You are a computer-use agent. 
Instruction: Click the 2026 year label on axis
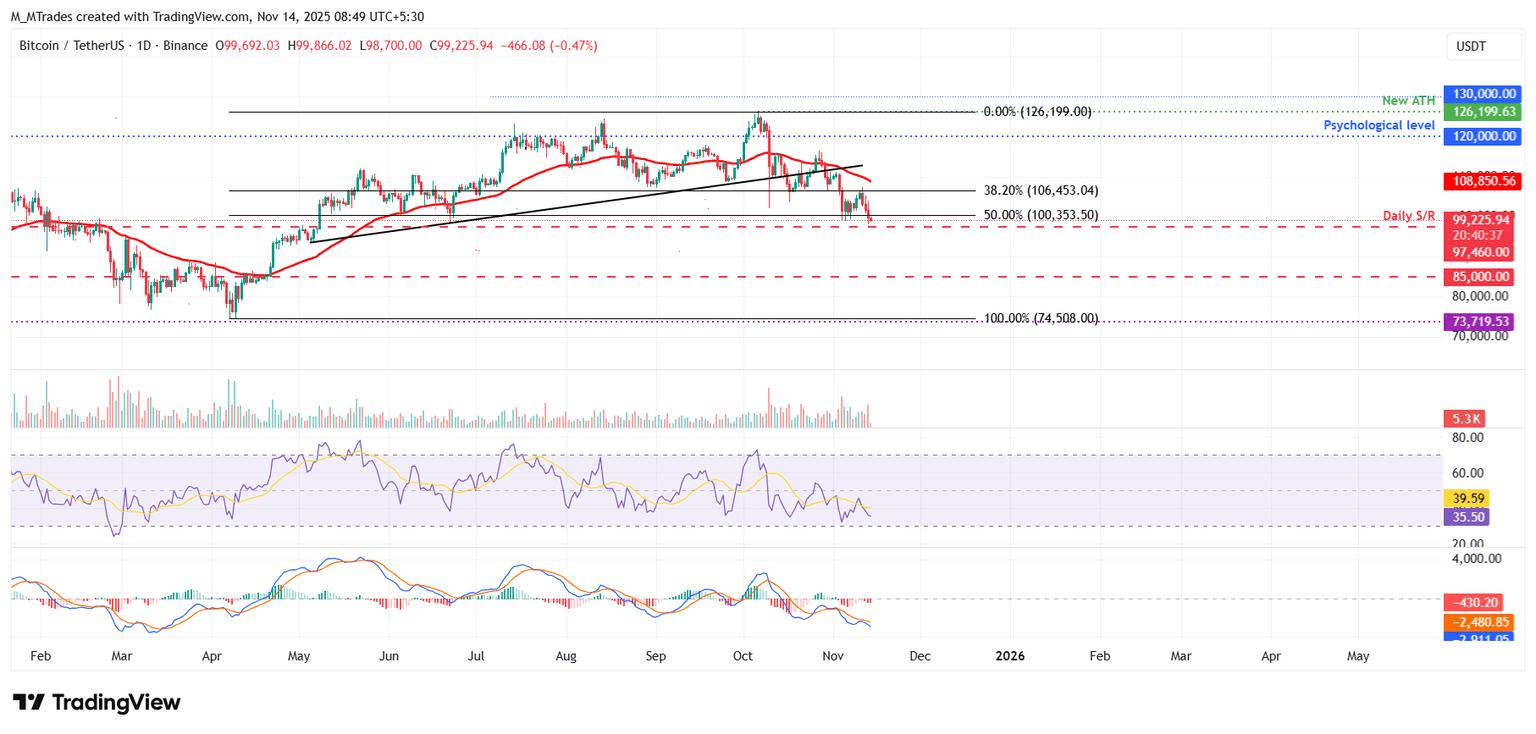point(1010,656)
